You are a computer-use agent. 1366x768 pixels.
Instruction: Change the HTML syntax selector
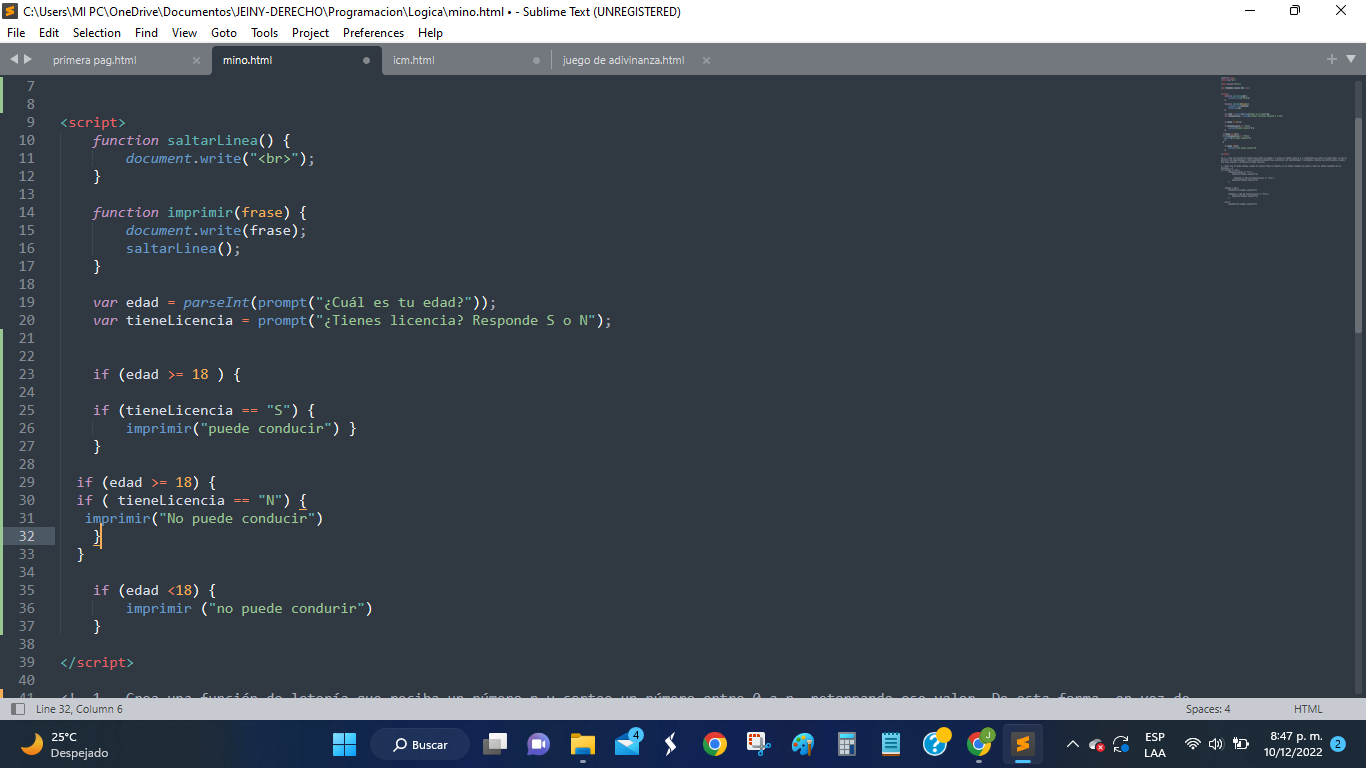click(x=1308, y=709)
